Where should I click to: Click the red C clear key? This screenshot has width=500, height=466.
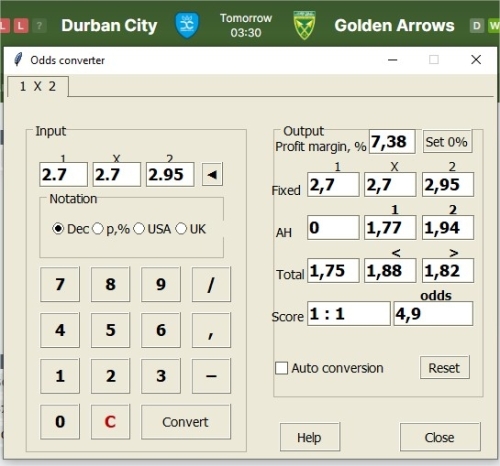tap(110, 422)
